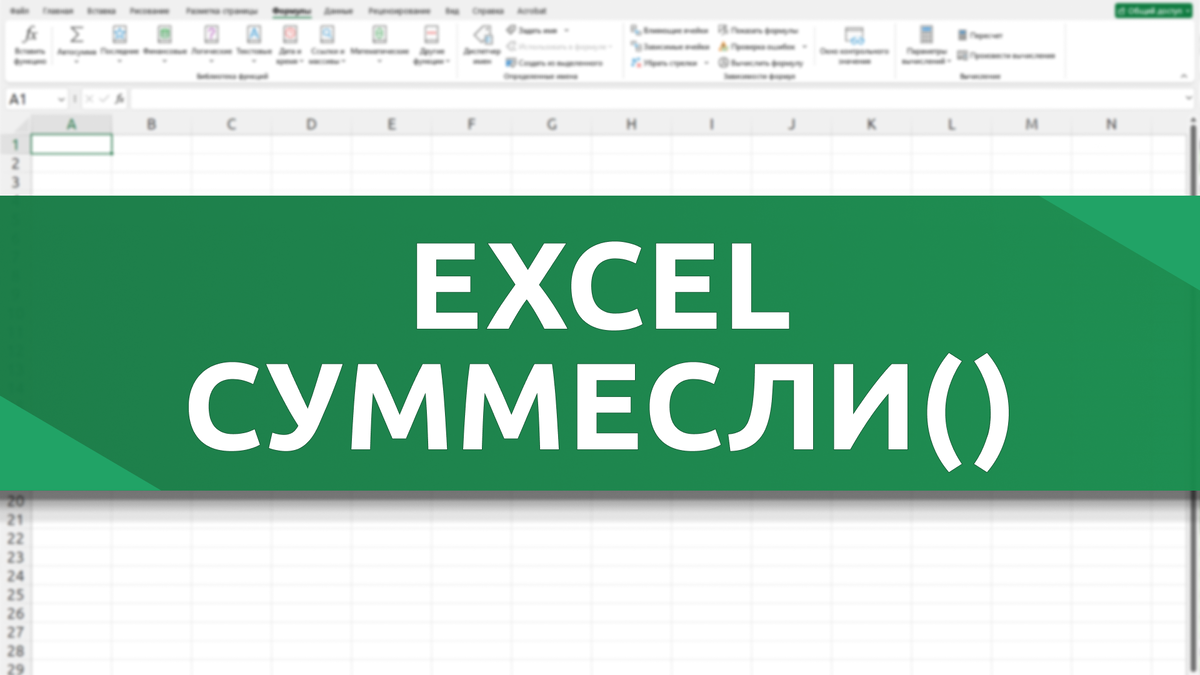
Task: Open the Text functions icon
Action: (253, 34)
